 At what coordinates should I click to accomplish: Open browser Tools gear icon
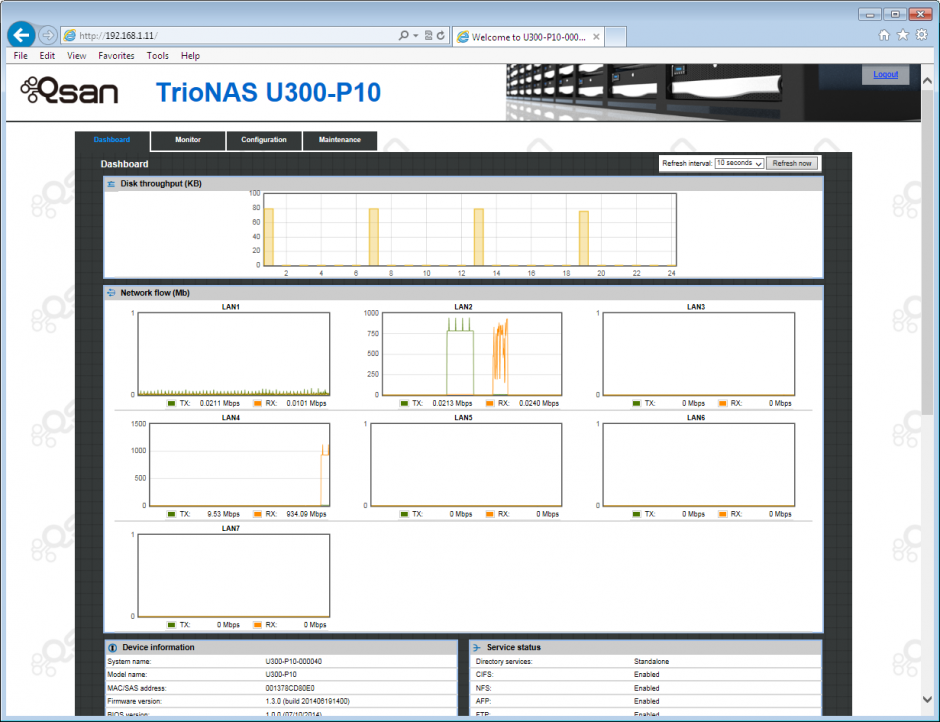921,35
